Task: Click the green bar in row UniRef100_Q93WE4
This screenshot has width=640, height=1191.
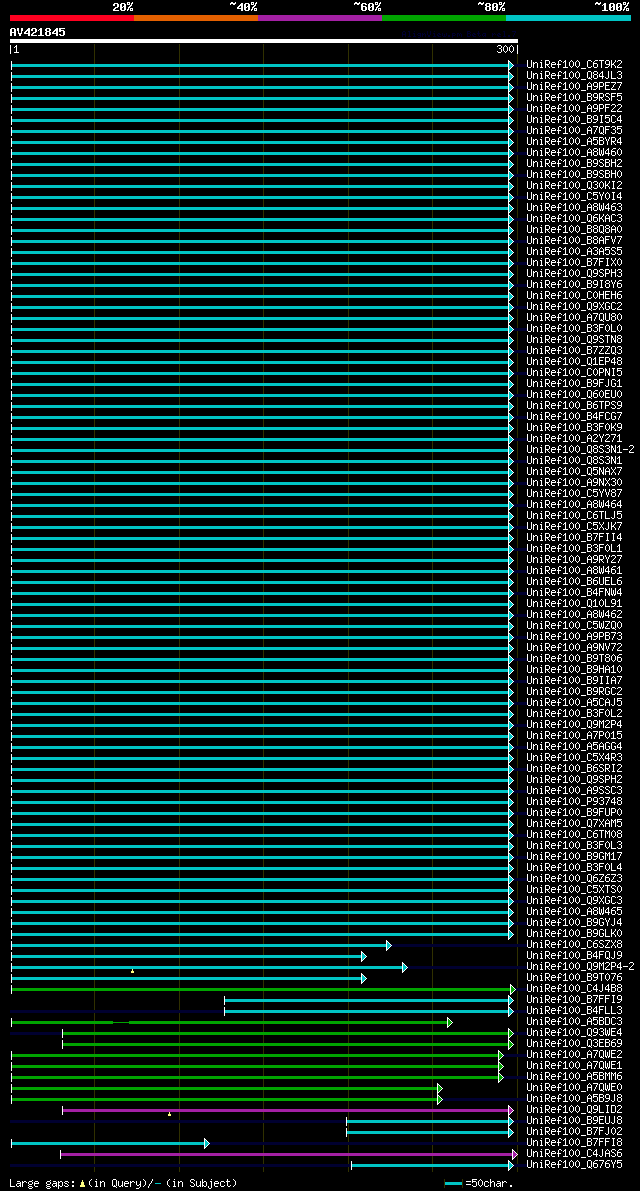Action: tap(288, 1034)
